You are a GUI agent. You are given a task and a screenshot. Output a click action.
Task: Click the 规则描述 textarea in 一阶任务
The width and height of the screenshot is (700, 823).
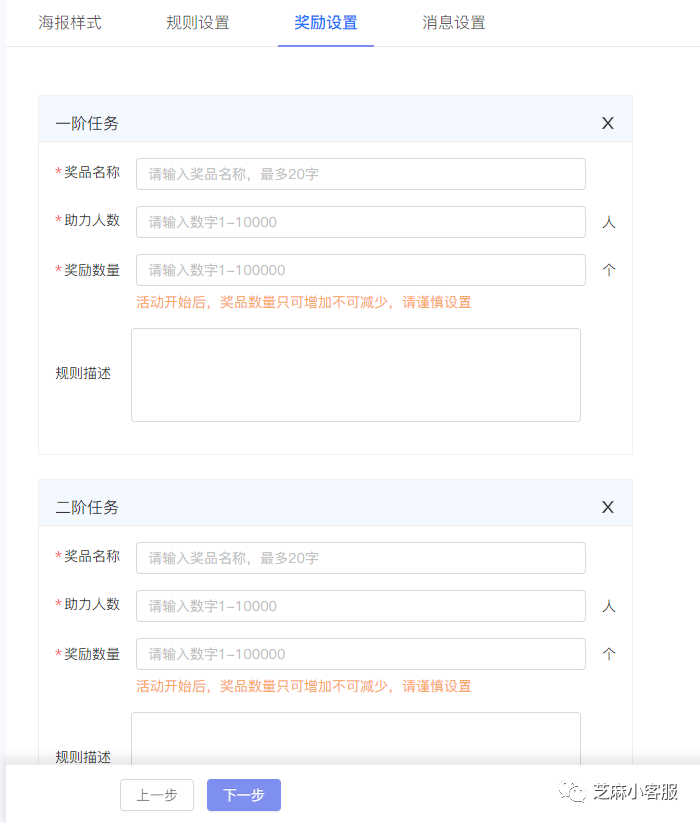tap(356, 375)
